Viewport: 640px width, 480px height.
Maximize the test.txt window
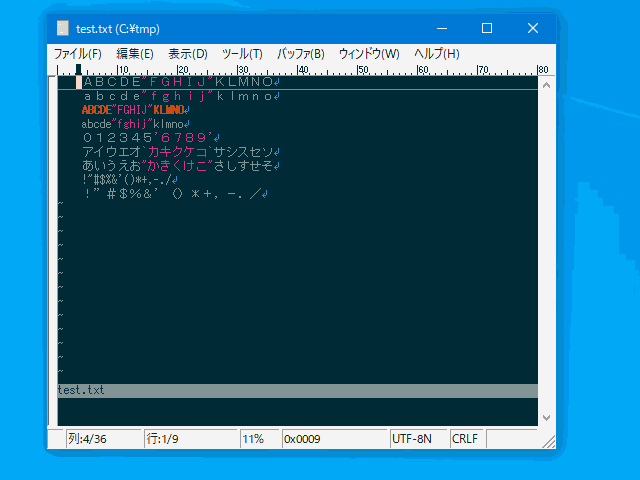tap(487, 29)
